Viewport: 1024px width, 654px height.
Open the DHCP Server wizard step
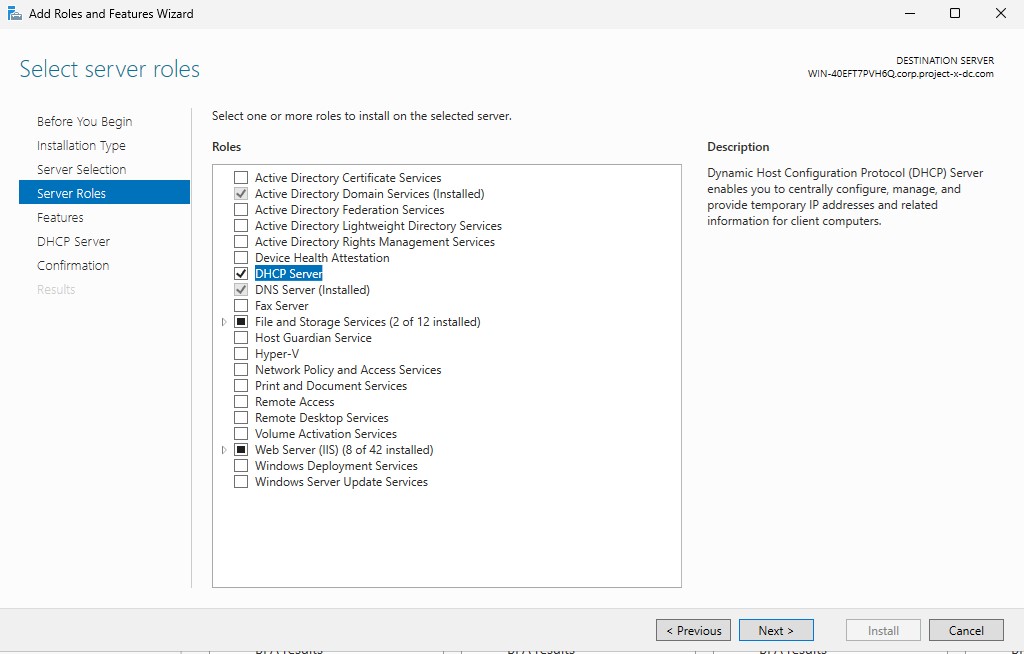tap(73, 242)
